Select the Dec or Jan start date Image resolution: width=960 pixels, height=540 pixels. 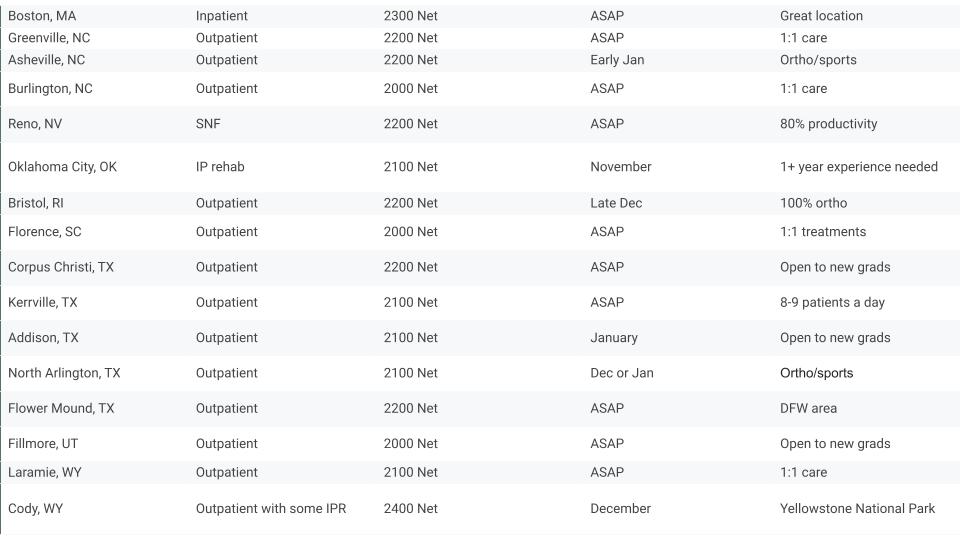[x=621, y=373]
